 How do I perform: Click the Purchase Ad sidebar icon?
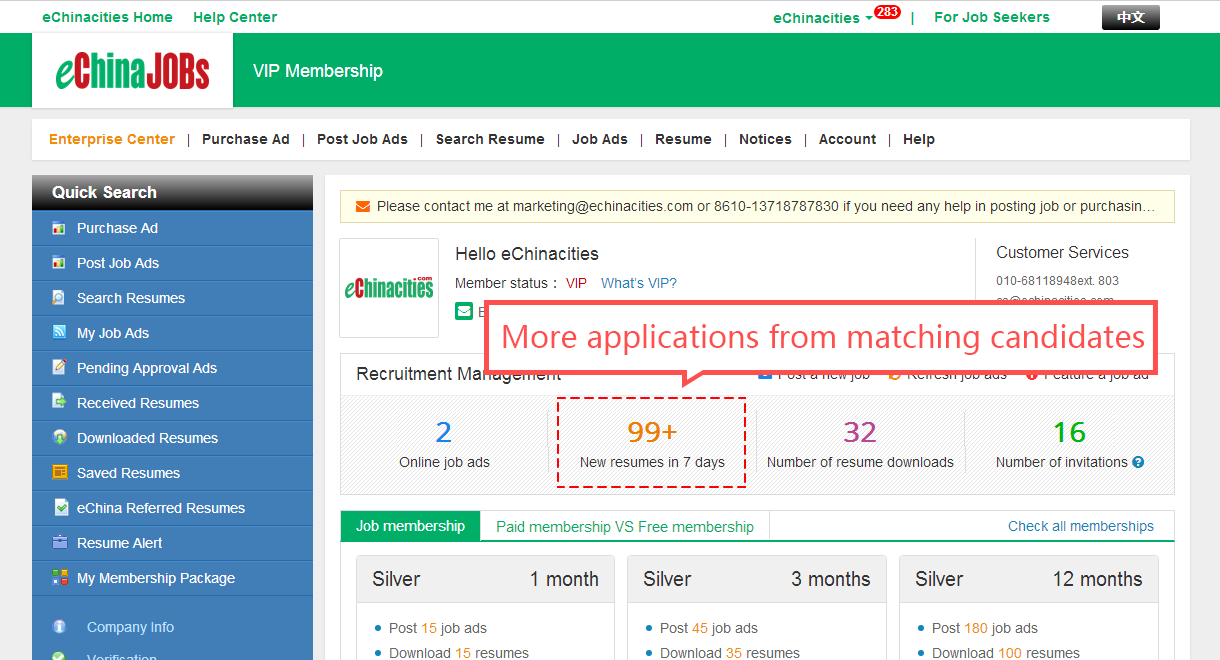[x=58, y=228]
